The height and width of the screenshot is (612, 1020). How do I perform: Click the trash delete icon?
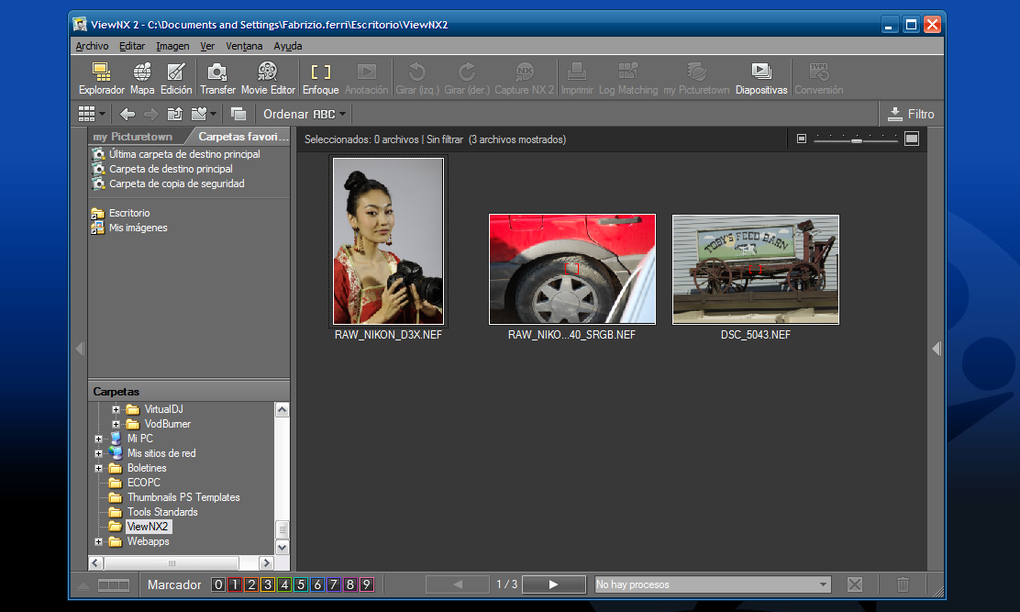(903, 585)
